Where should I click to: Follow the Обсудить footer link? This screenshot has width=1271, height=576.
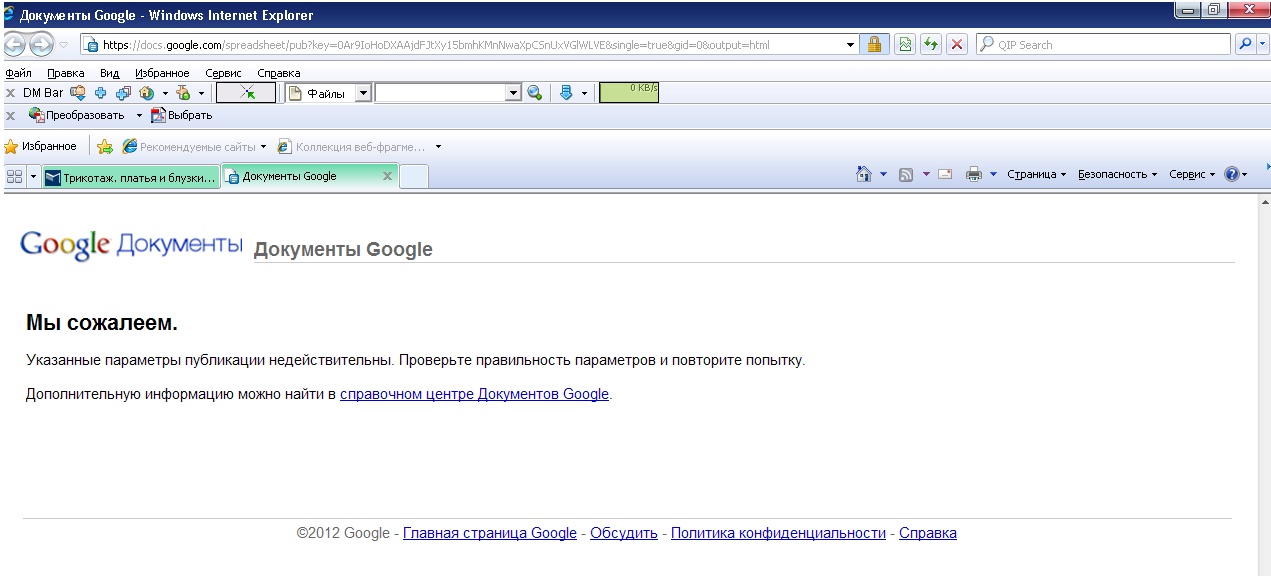pyautogui.click(x=624, y=533)
